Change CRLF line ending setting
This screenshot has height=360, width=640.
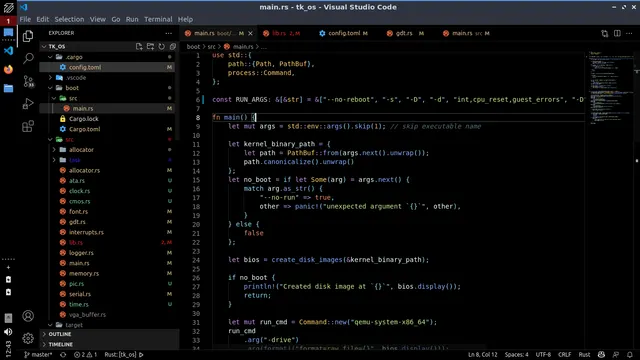pyautogui.click(x=564, y=355)
